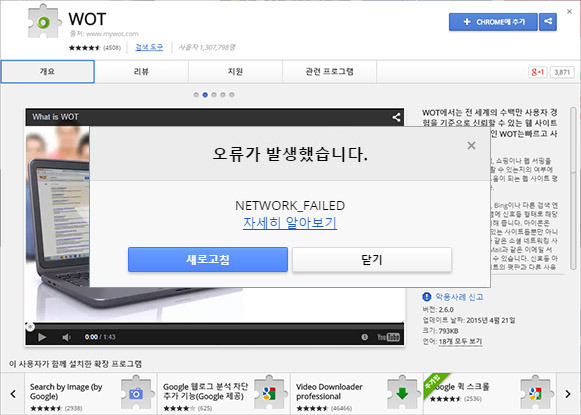This screenshot has height=415, width=581.
Task: Click the 새로고침 button
Action: point(208,259)
